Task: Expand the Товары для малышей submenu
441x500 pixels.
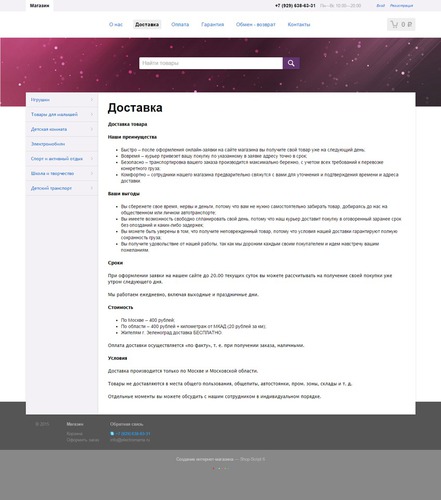Action: pos(92,114)
